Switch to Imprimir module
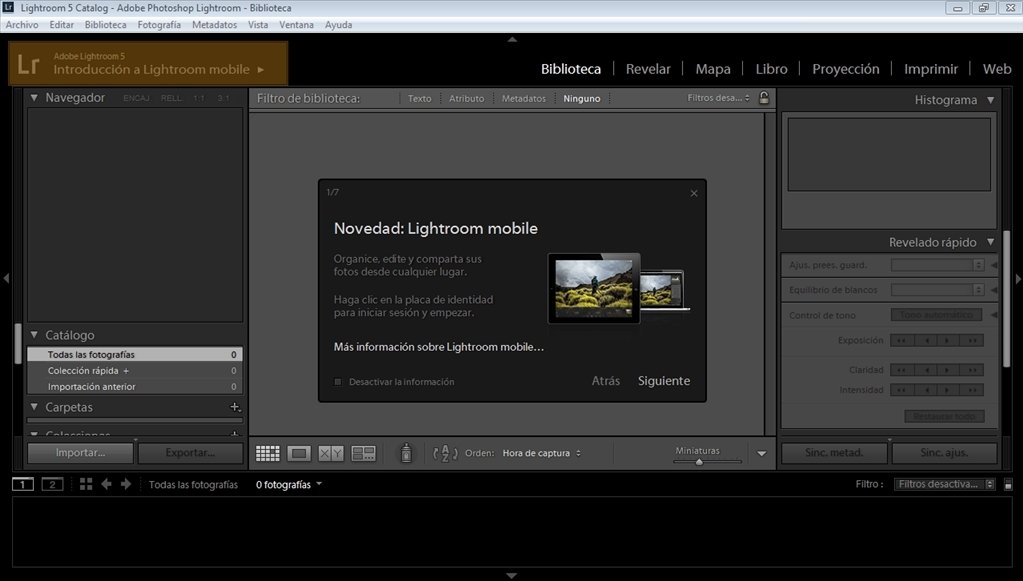Screen dimensions: 1023x581 click(930, 69)
